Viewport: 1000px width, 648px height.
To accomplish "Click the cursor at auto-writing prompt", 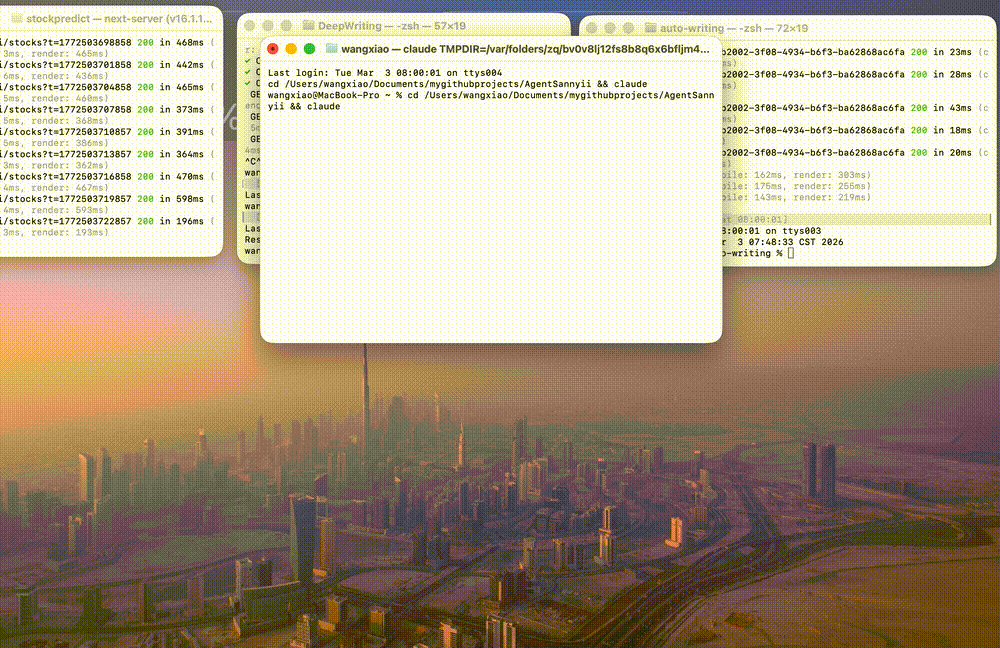I will pyautogui.click(x=790, y=253).
